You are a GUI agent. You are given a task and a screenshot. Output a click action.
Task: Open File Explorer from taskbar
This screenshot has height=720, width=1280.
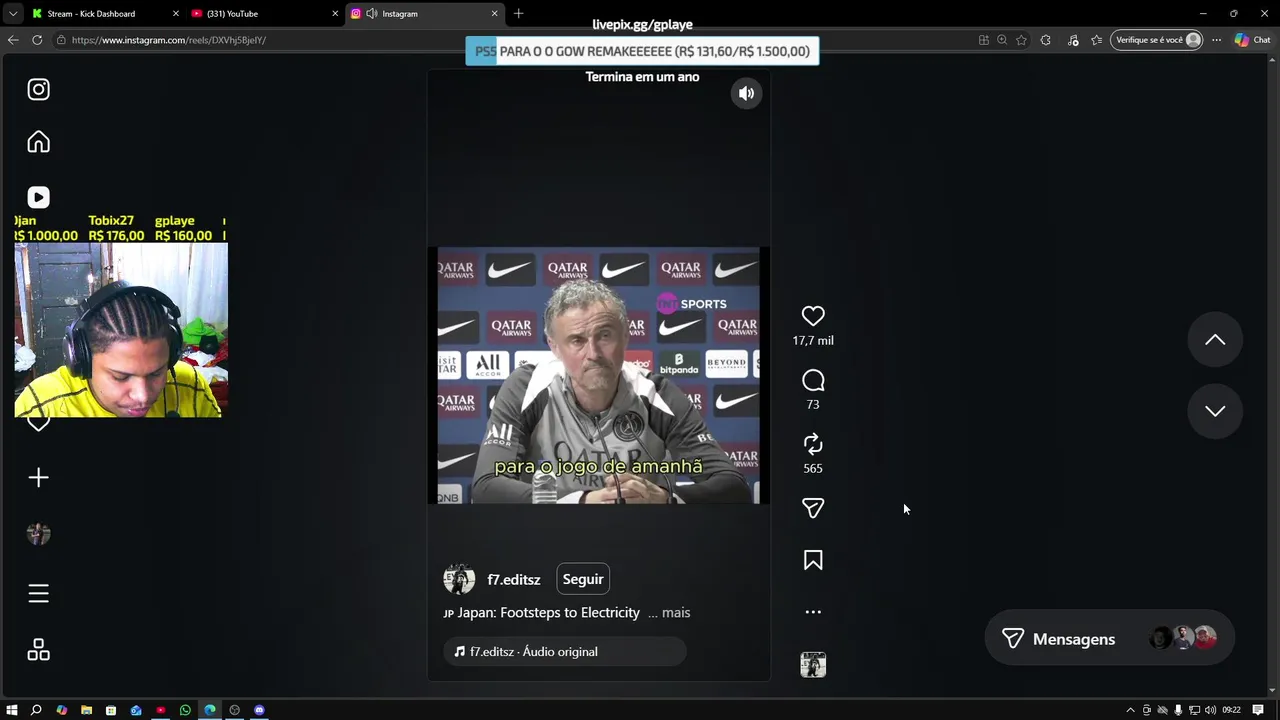tap(86, 710)
